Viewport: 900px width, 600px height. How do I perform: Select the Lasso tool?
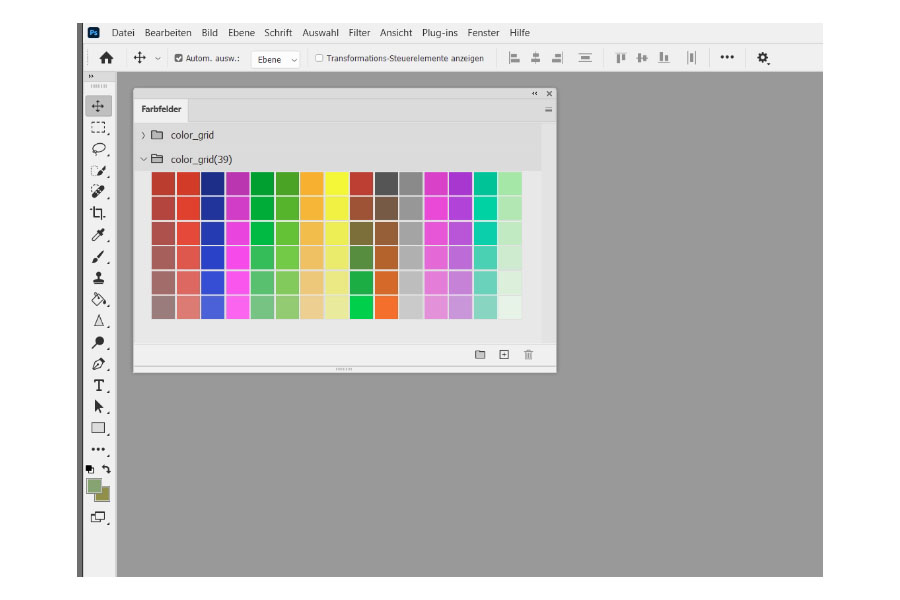pyautogui.click(x=98, y=149)
